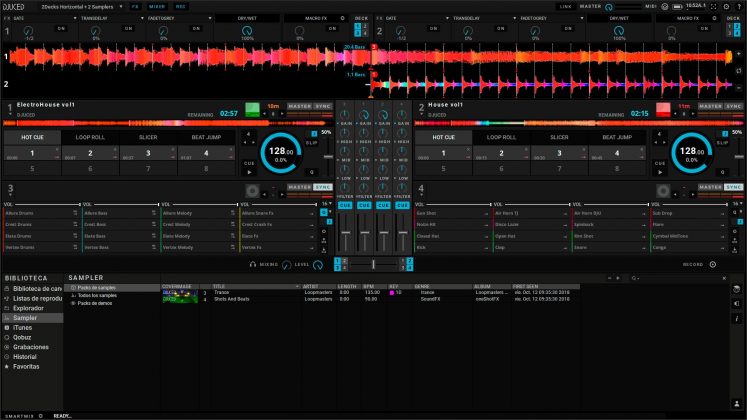Click the MIDI controller icon in top bar

(x=665, y=7)
